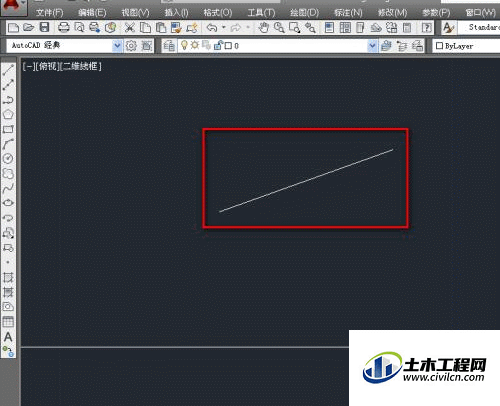Open the 绘图(D) menu

point(304,13)
